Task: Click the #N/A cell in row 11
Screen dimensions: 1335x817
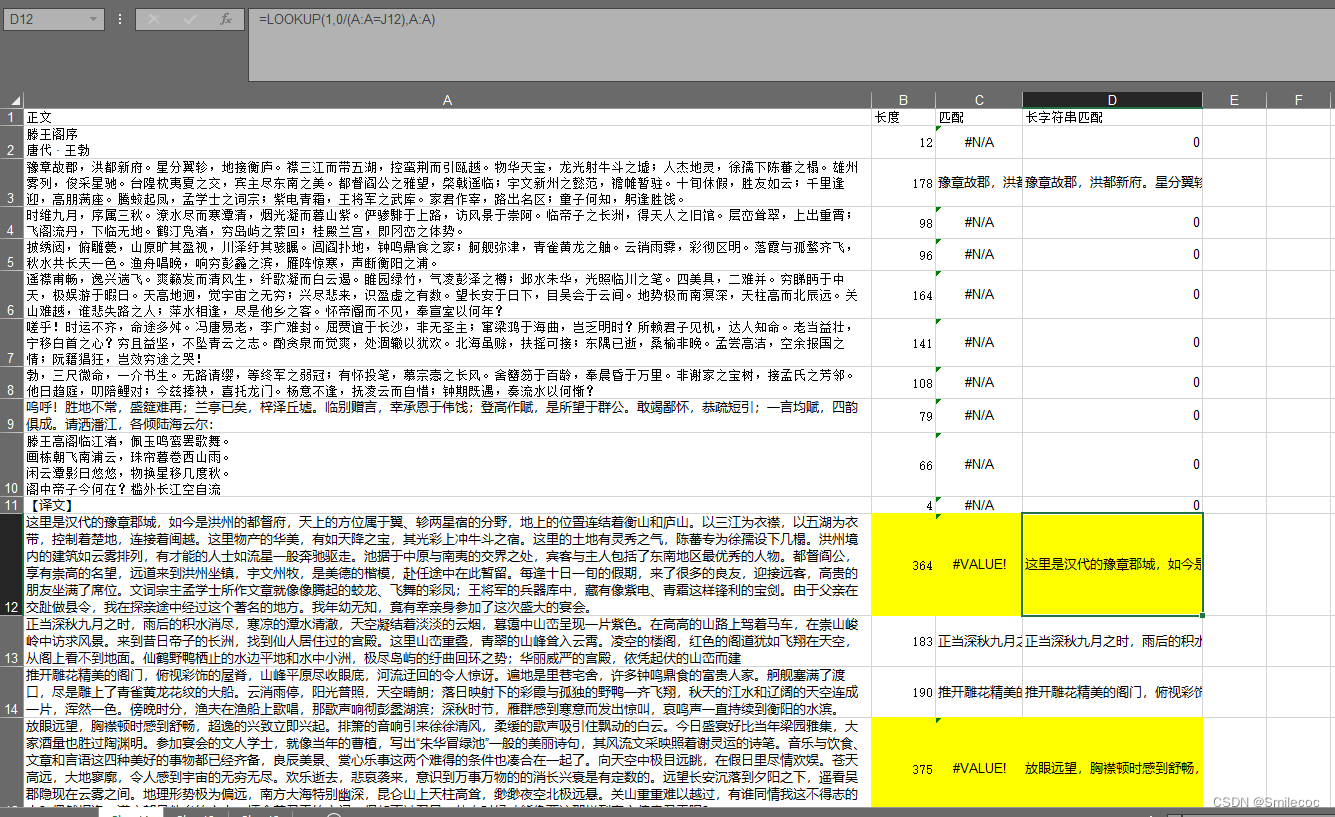Action: point(979,505)
